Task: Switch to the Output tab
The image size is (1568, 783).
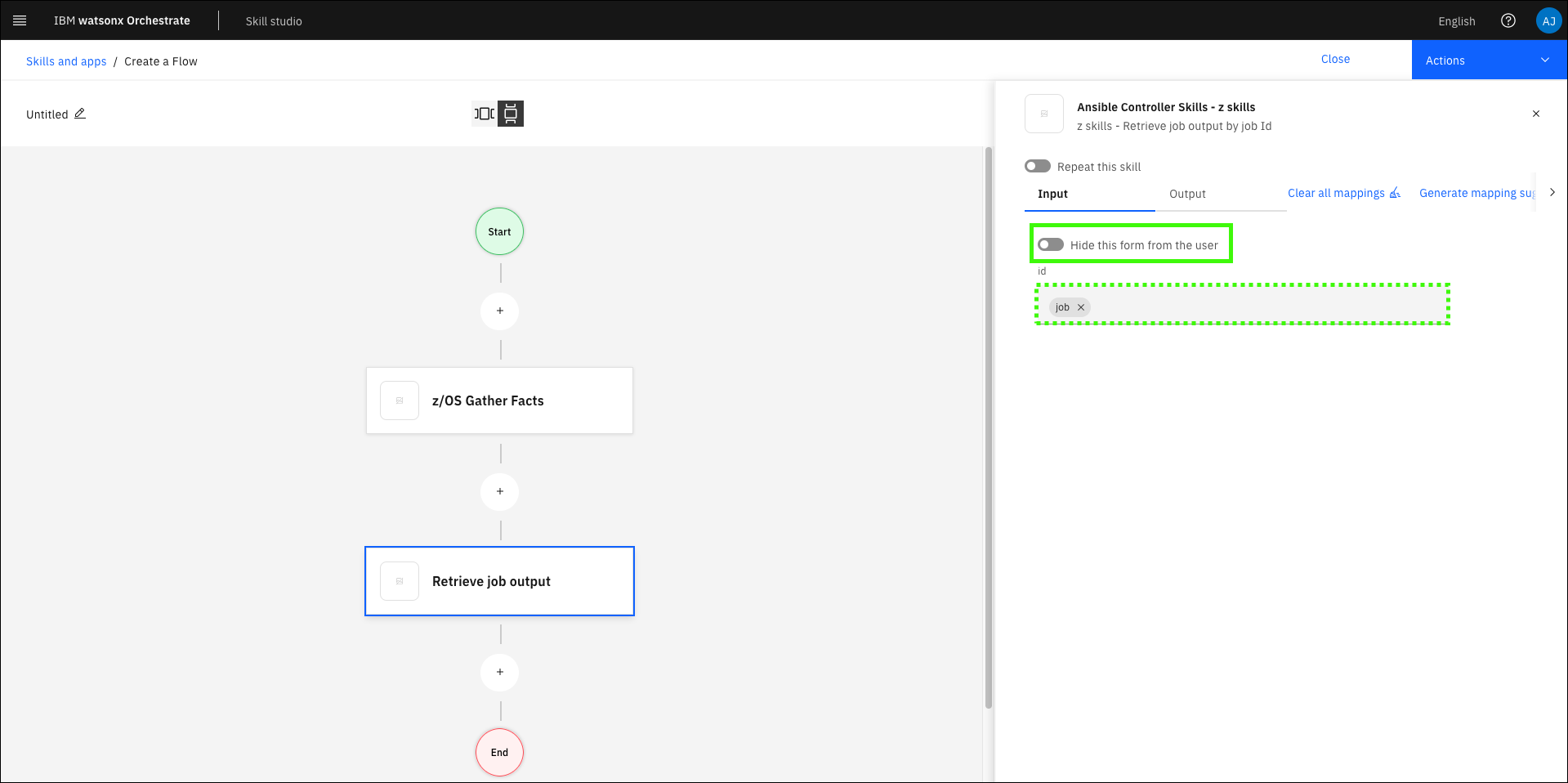Action: tap(1186, 194)
